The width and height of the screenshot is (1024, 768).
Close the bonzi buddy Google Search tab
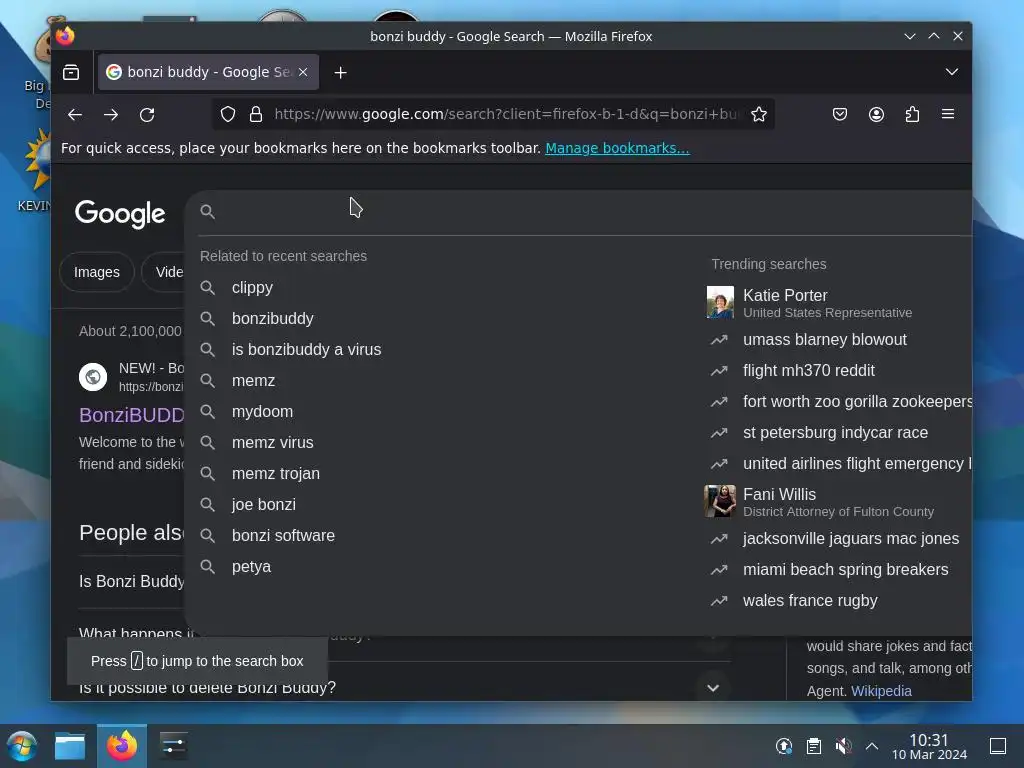click(303, 72)
